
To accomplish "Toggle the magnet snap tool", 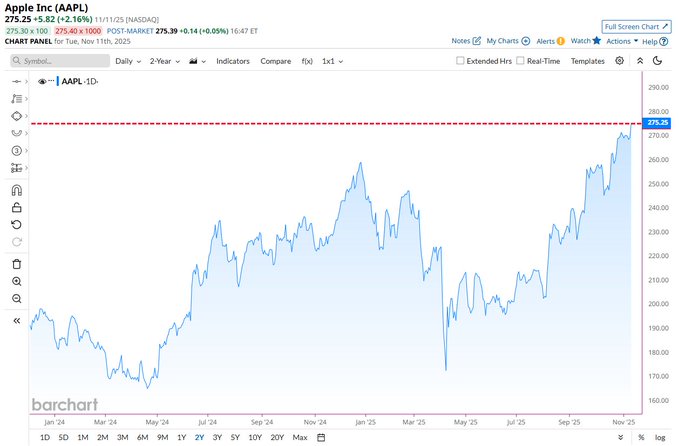I will (16, 190).
